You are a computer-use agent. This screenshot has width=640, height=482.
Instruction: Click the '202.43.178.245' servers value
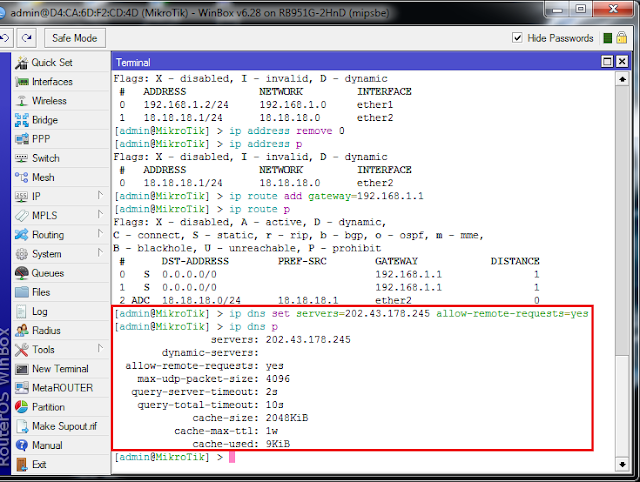pyautogui.click(x=308, y=340)
